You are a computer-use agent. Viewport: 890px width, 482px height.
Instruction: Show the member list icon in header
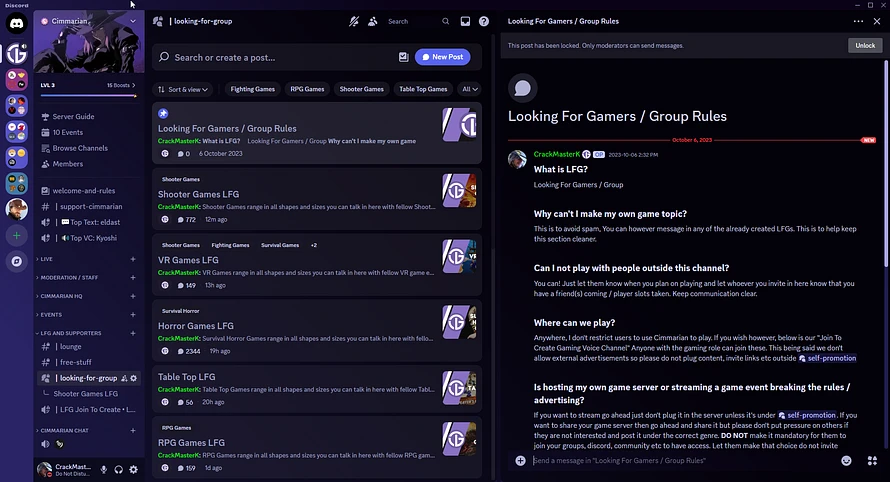tap(373, 22)
